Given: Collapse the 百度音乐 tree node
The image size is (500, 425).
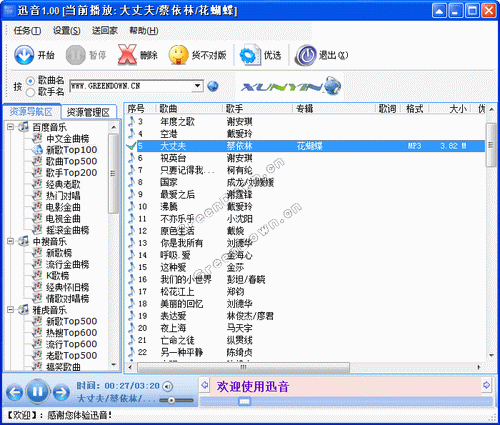Looking at the screenshot, I should (11, 127).
